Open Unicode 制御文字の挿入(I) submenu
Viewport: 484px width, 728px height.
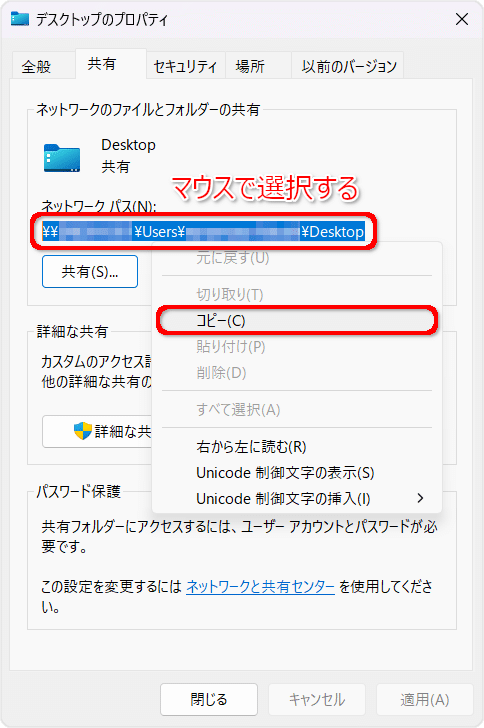click(x=297, y=499)
